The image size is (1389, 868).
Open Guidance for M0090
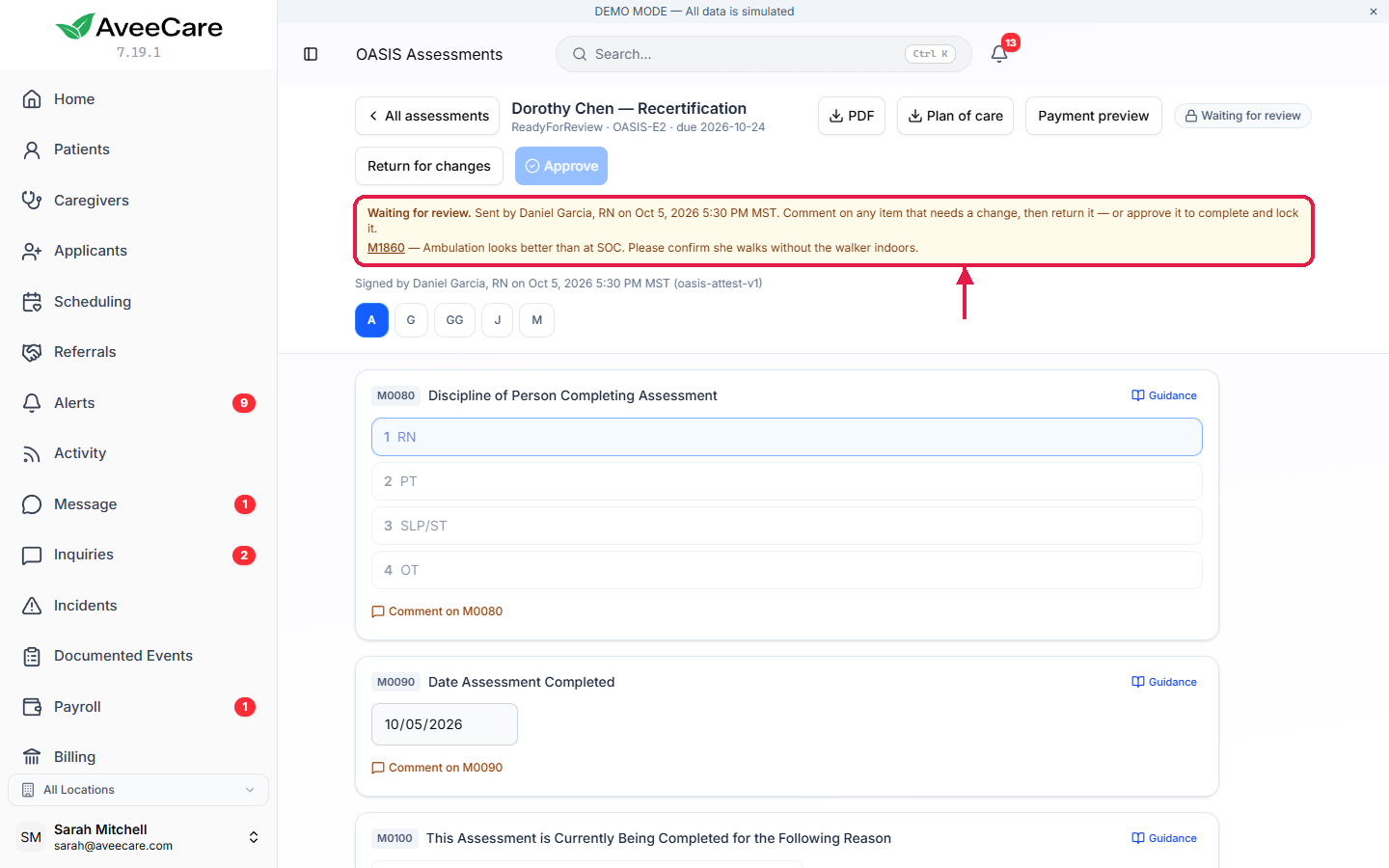coord(1164,682)
